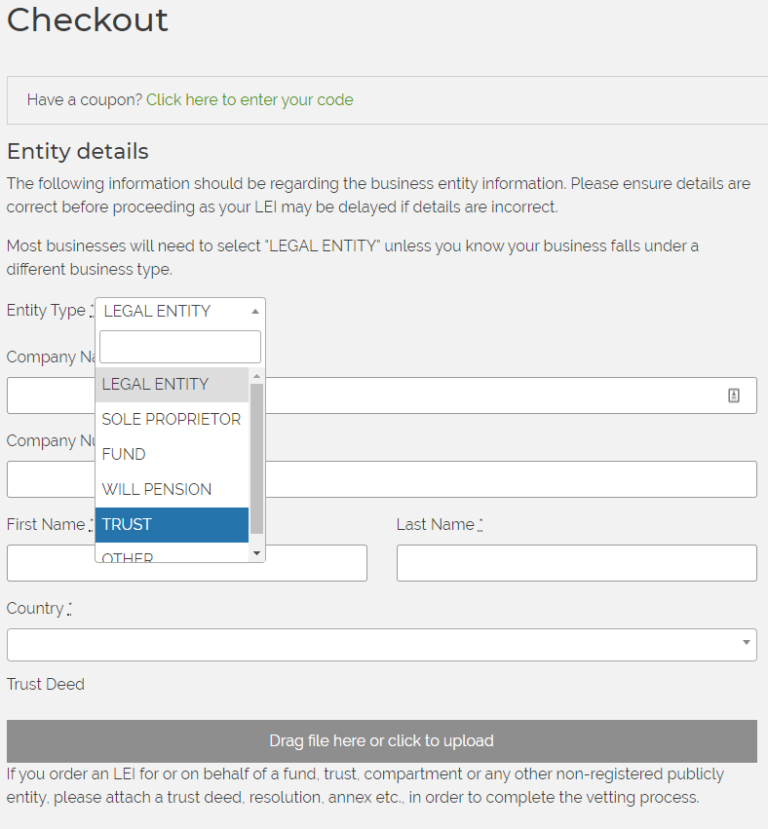The height and width of the screenshot is (829, 768).
Task: Click the autofill icon inside the Company Name field
Action: pos(734,395)
